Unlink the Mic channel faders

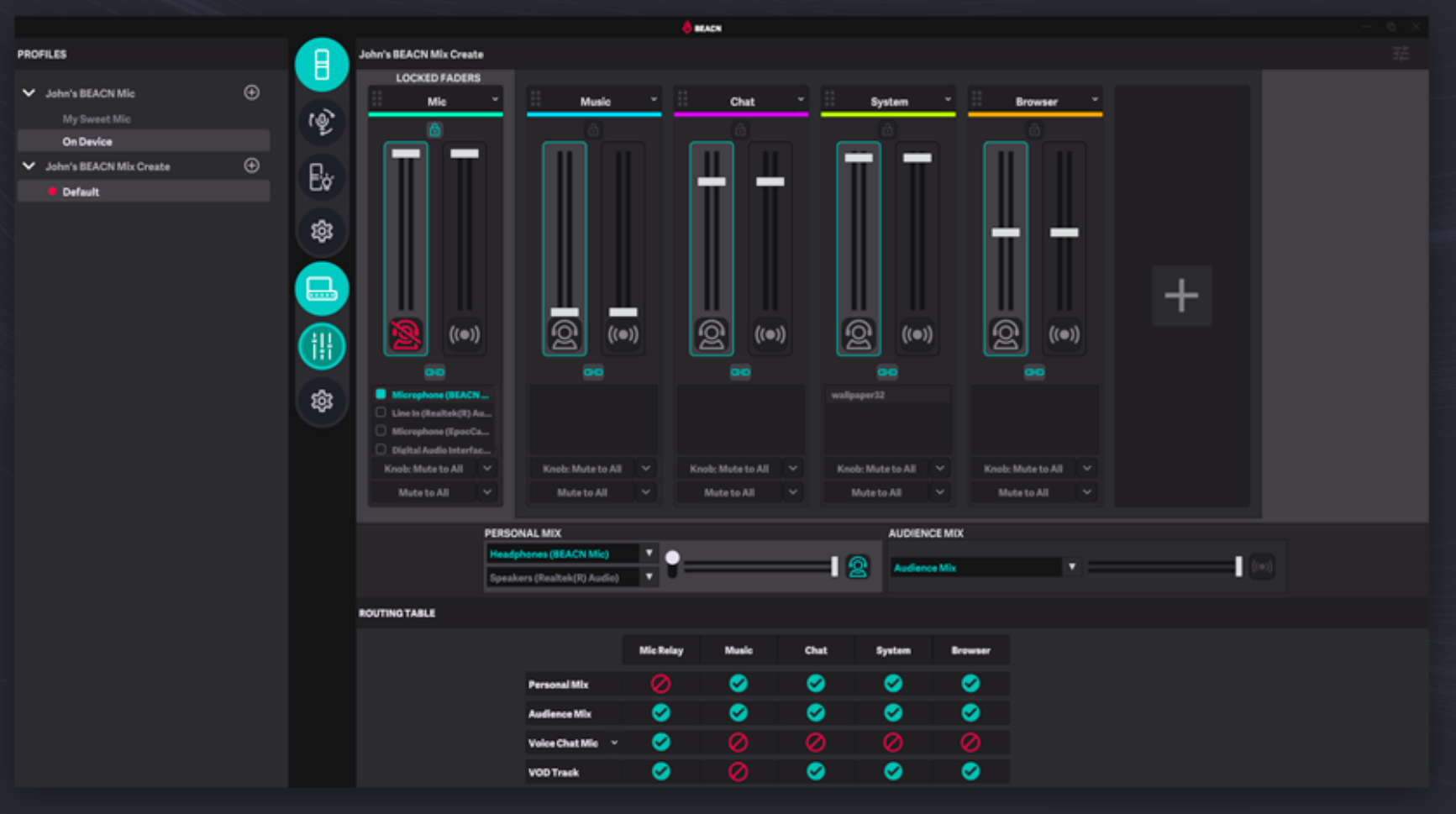(434, 372)
